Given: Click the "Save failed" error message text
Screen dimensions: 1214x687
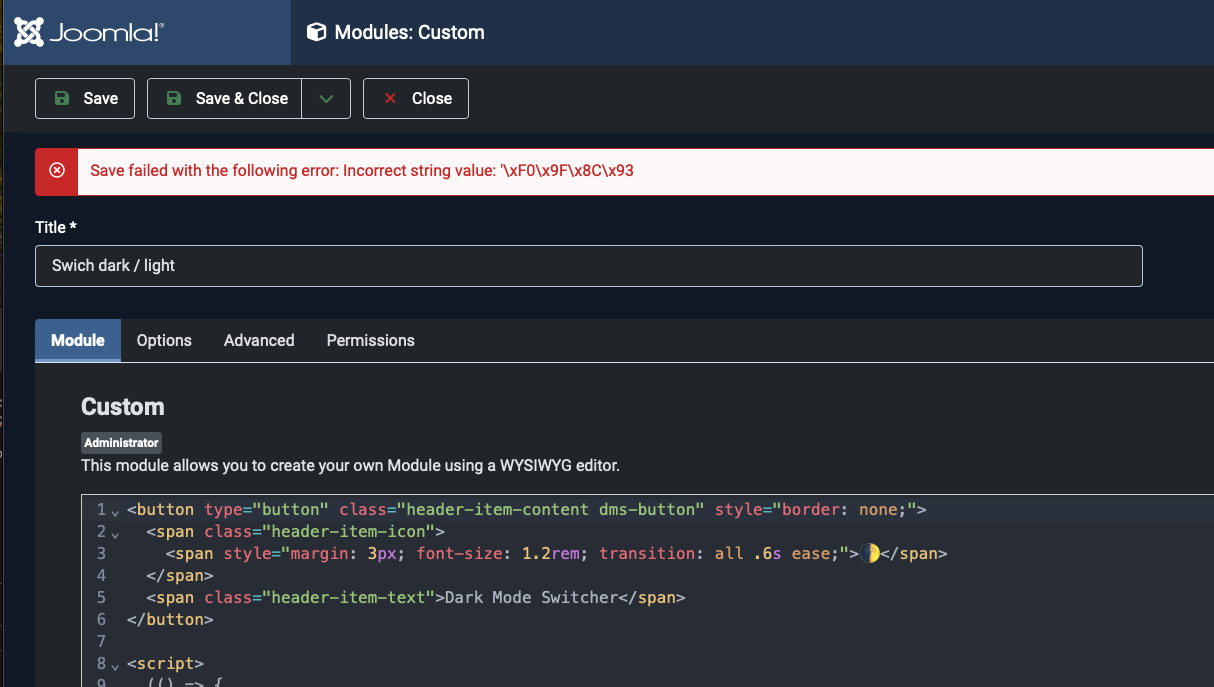Looking at the screenshot, I should (362, 171).
